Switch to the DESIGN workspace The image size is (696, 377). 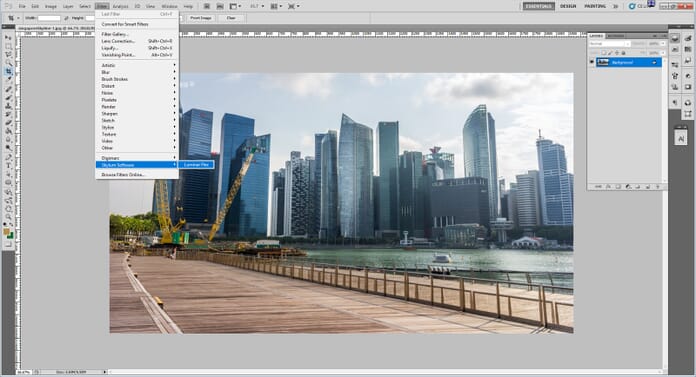pyautogui.click(x=568, y=6)
